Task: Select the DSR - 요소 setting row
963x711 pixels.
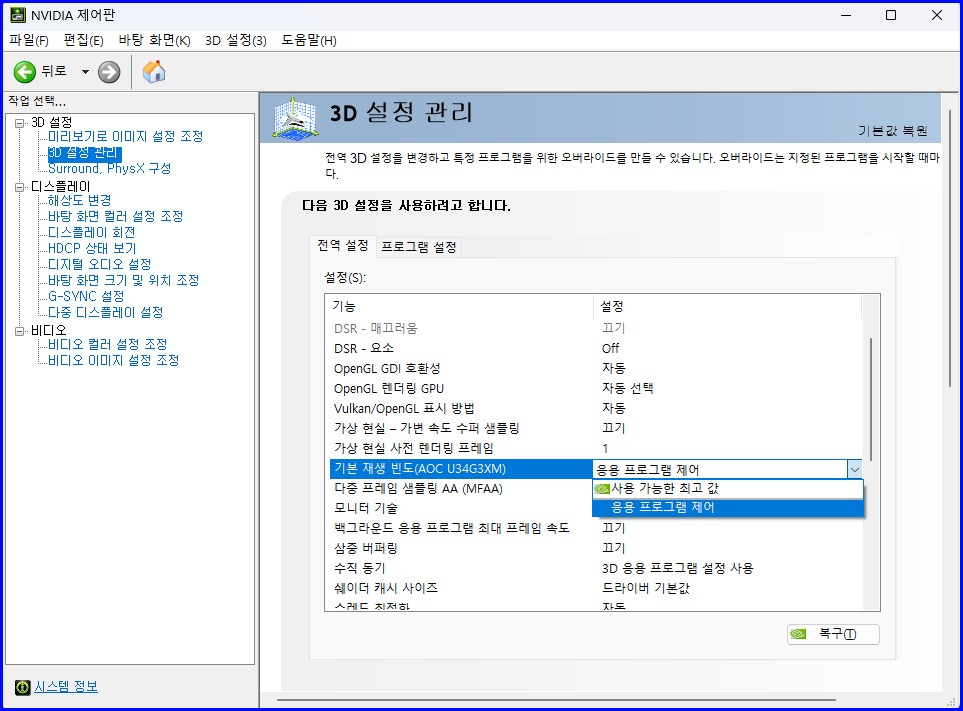Action: pos(596,348)
